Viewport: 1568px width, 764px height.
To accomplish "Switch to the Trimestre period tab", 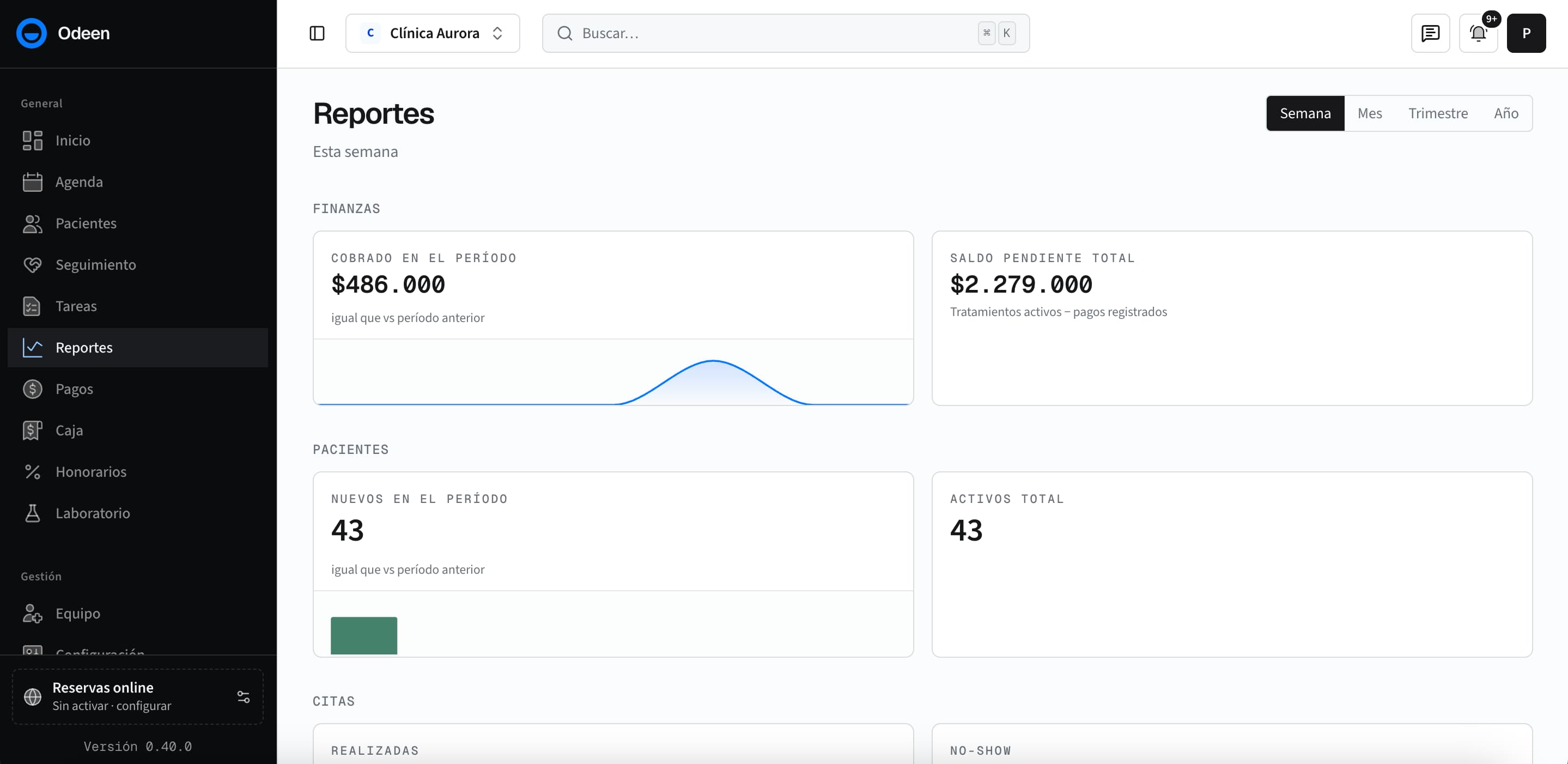I will tap(1438, 113).
